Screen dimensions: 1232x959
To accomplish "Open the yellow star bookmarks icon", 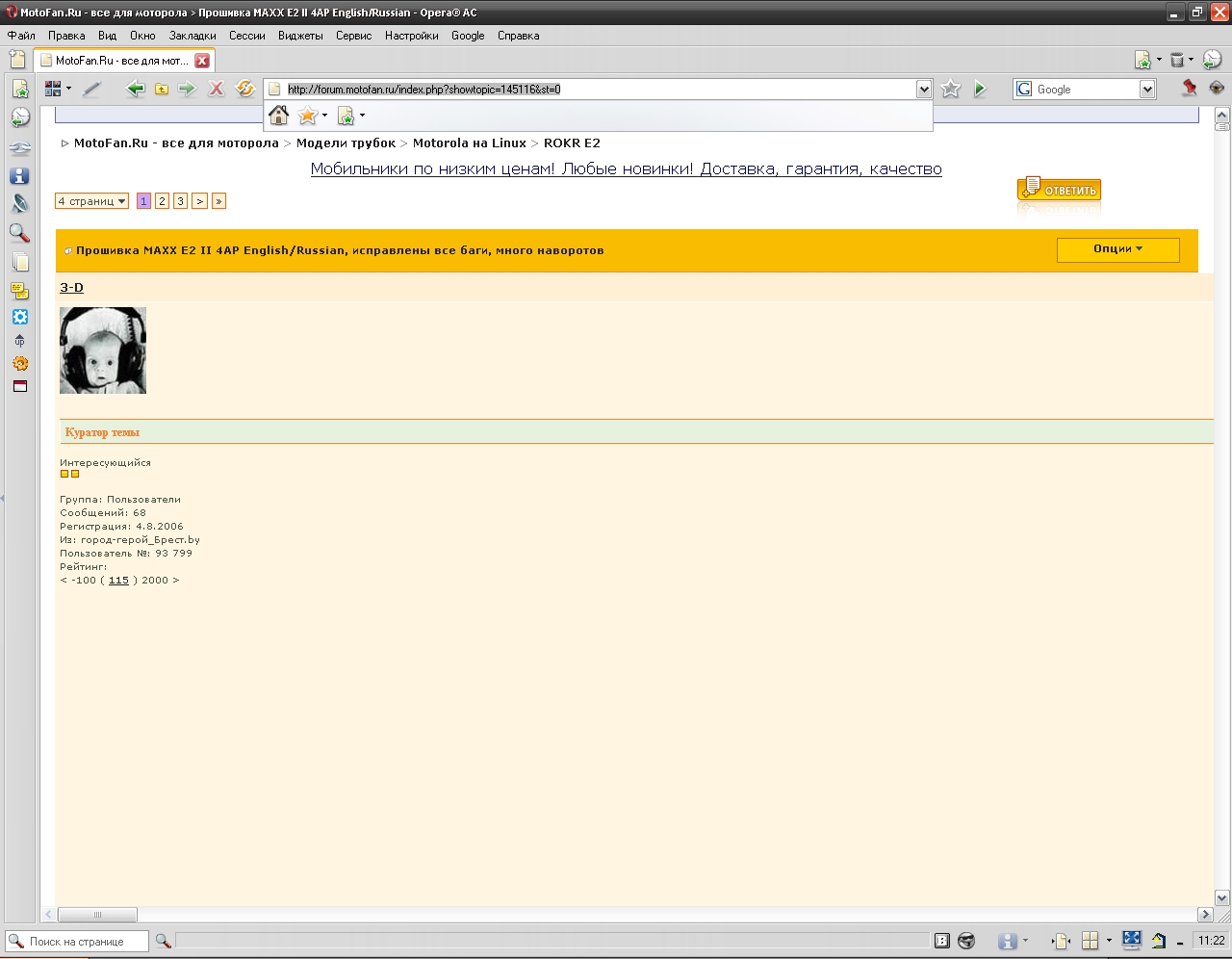I will [x=307, y=116].
